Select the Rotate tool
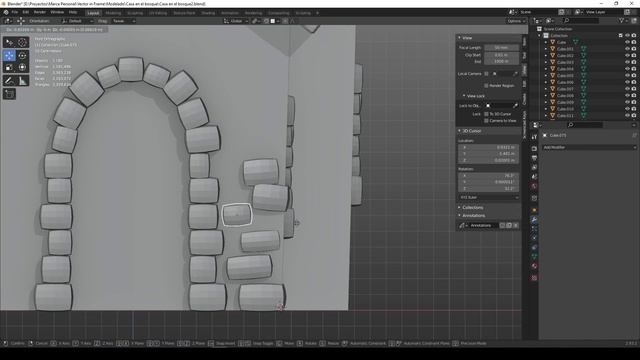640x360 pixels. click(22, 55)
